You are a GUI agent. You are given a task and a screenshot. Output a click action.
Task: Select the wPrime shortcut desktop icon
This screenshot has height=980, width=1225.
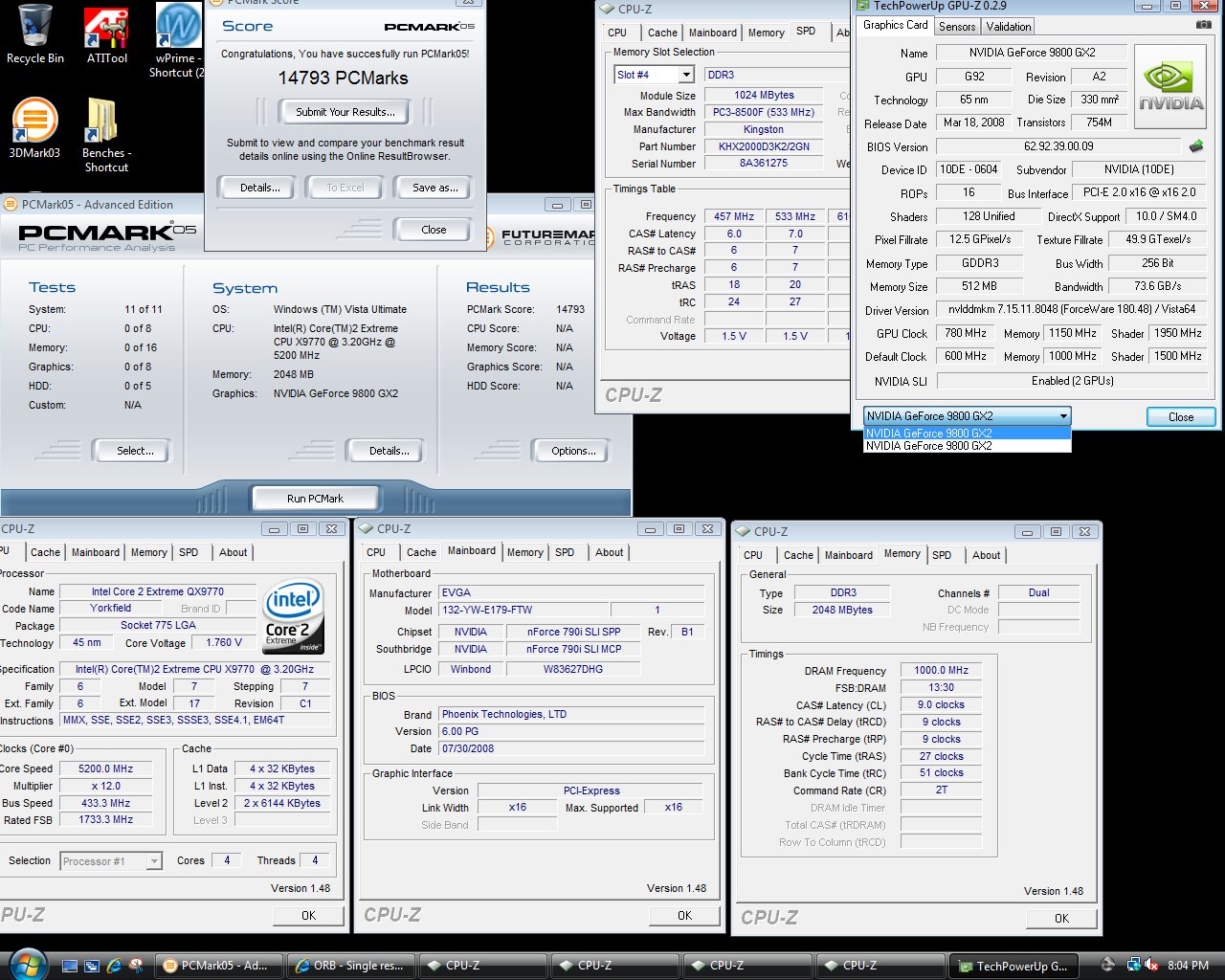(177, 40)
